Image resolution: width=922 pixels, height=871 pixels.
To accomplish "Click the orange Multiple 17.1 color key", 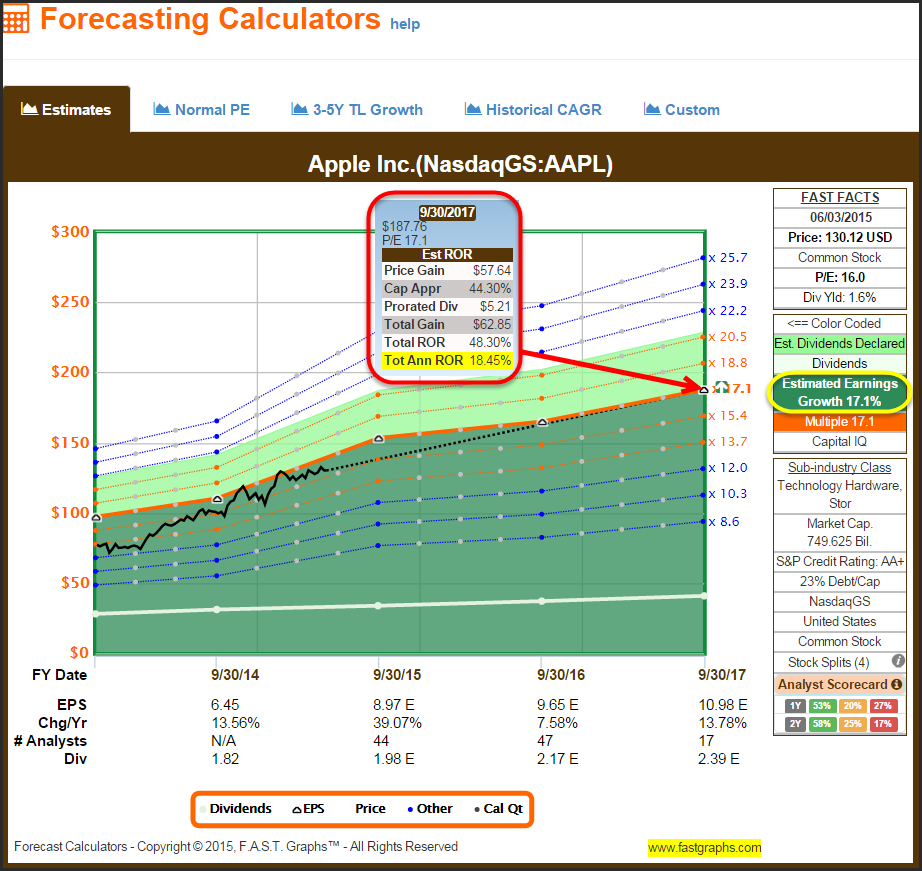I will click(840, 422).
